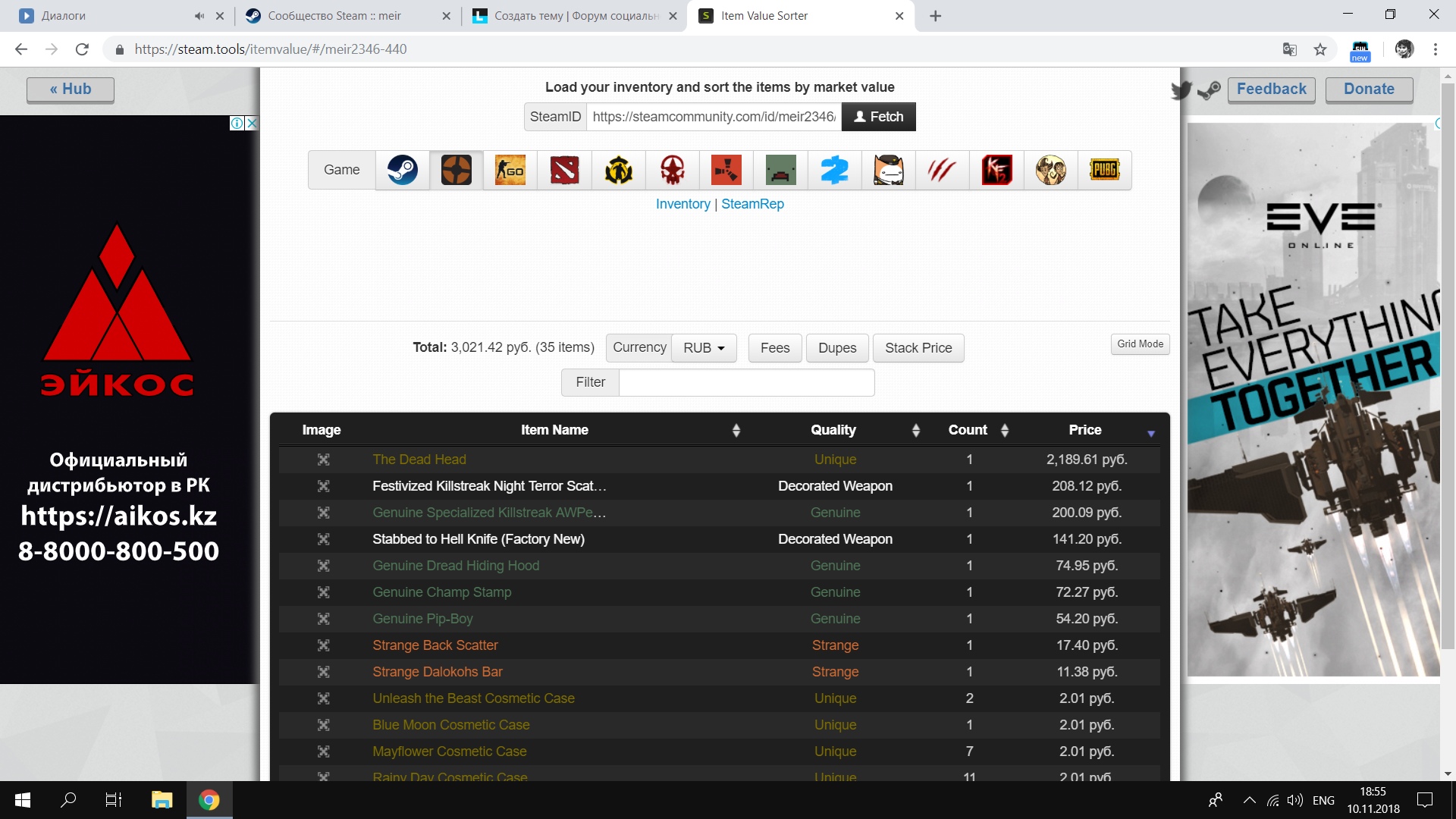
Task: Toggle Stack Price mode
Action: (x=918, y=348)
